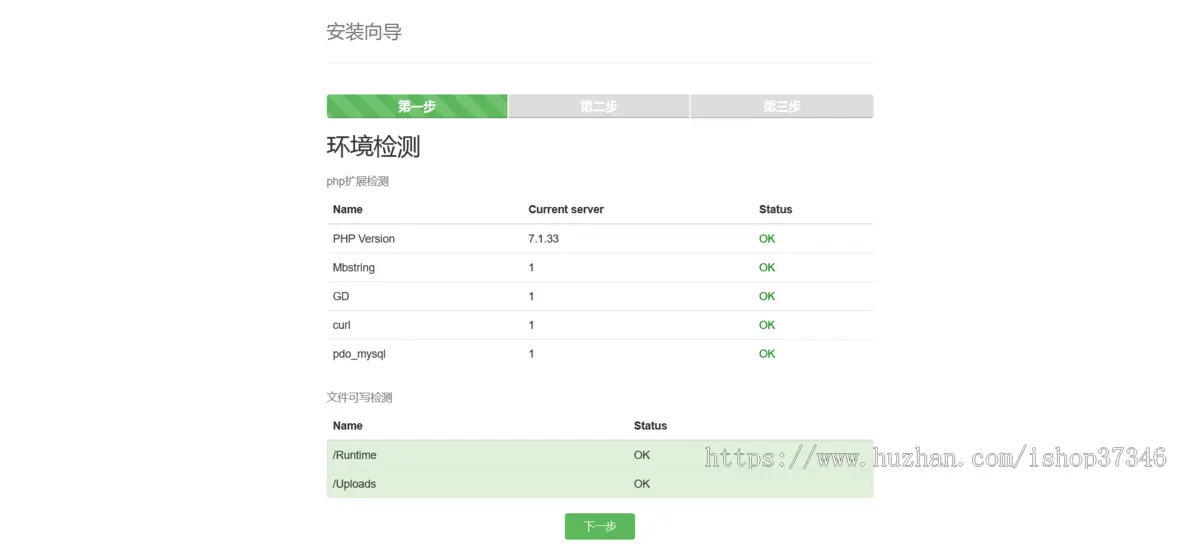The height and width of the screenshot is (549, 1200).
Task: Click the 下一步 next-step button
Action: click(599, 526)
